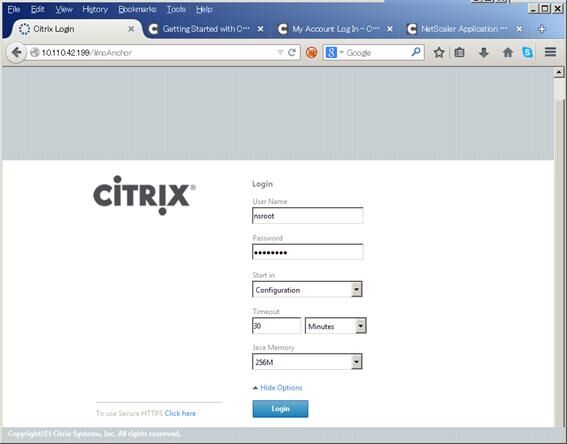Close the Getting Started with C tab
Viewport: 567px width, 444px height.
(260, 29)
